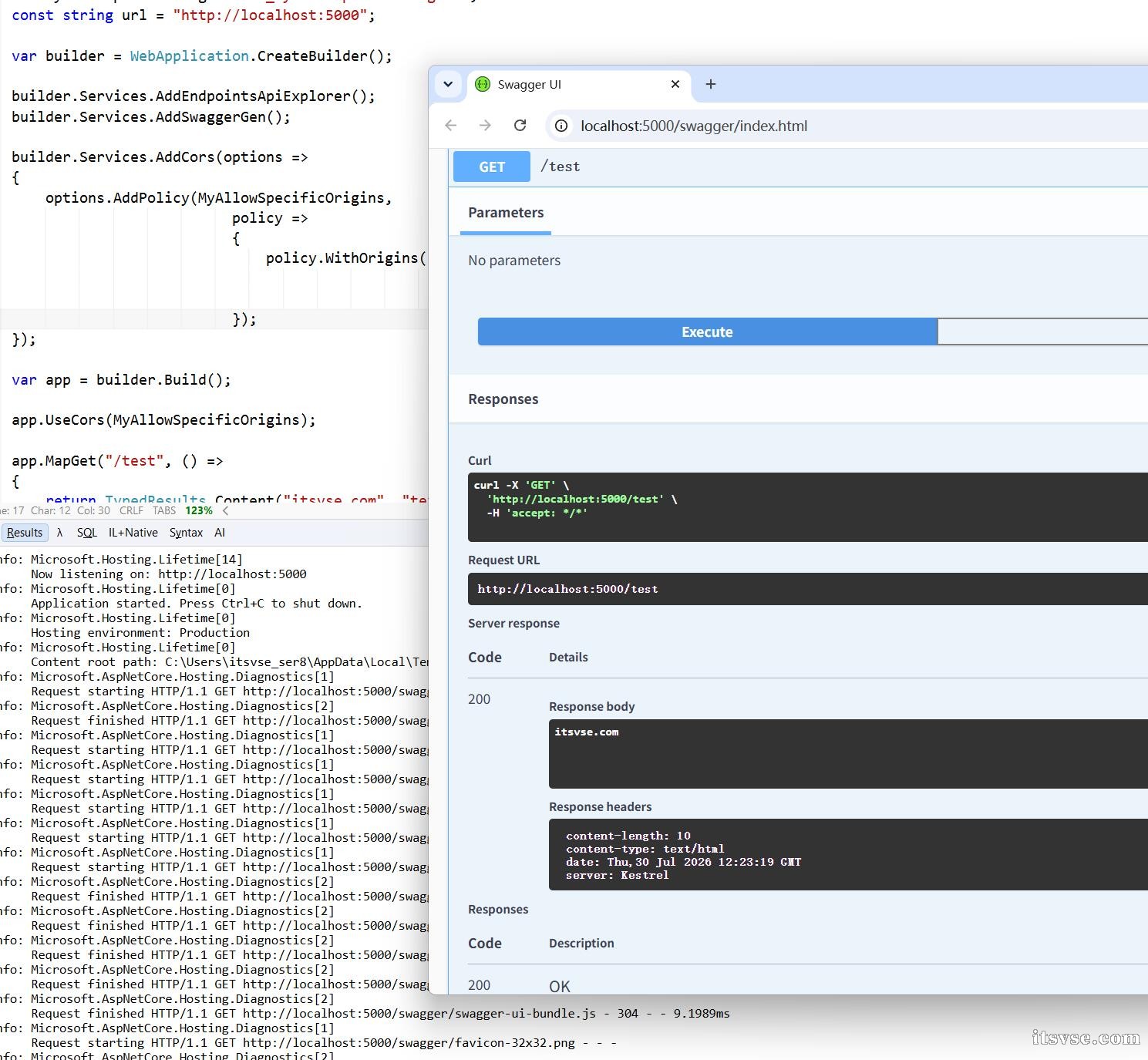Click the 200 server response code

(x=479, y=699)
